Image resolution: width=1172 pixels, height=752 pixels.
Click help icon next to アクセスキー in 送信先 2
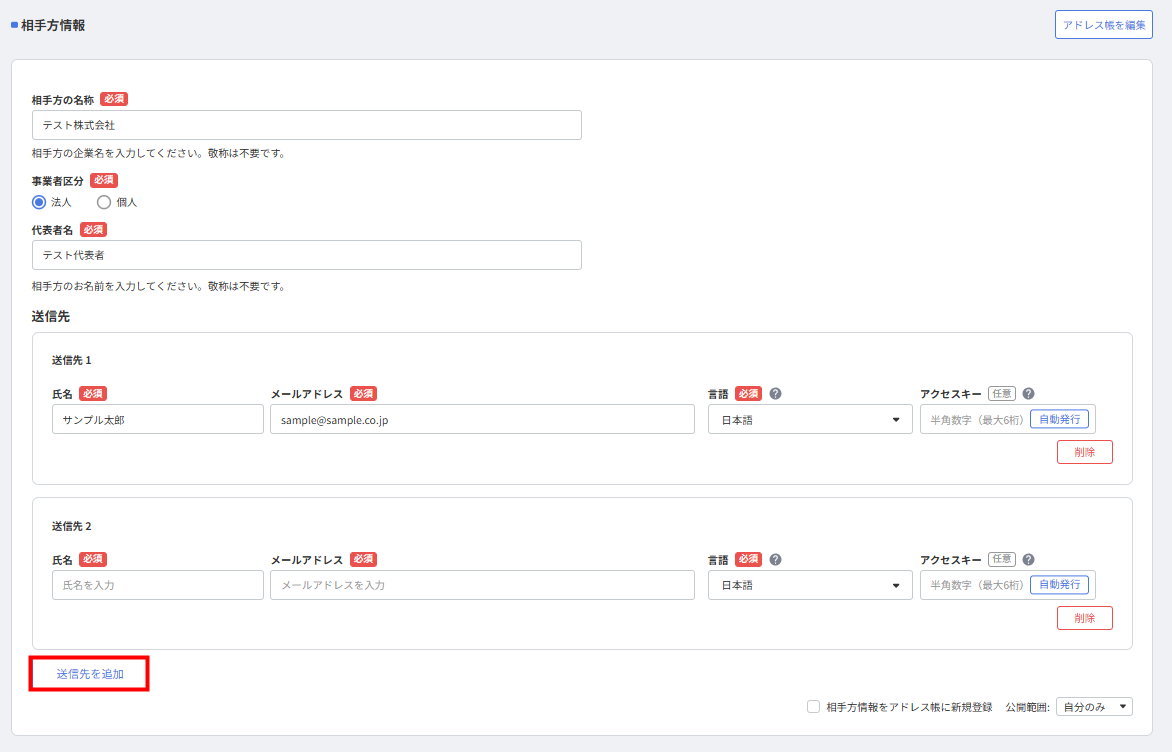(1028, 560)
